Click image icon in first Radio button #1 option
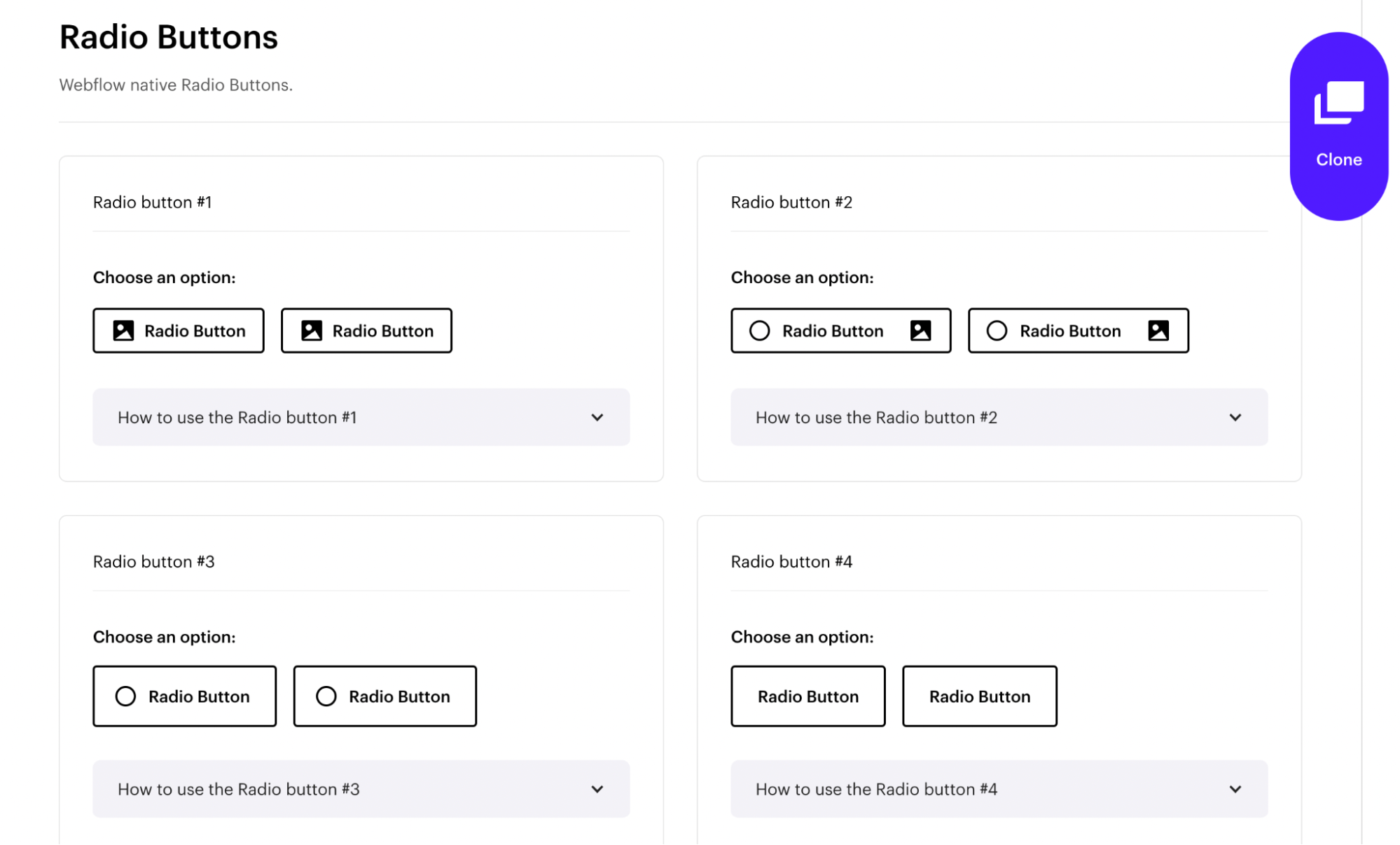This screenshot has width=1400, height=845. click(x=123, y=331)
